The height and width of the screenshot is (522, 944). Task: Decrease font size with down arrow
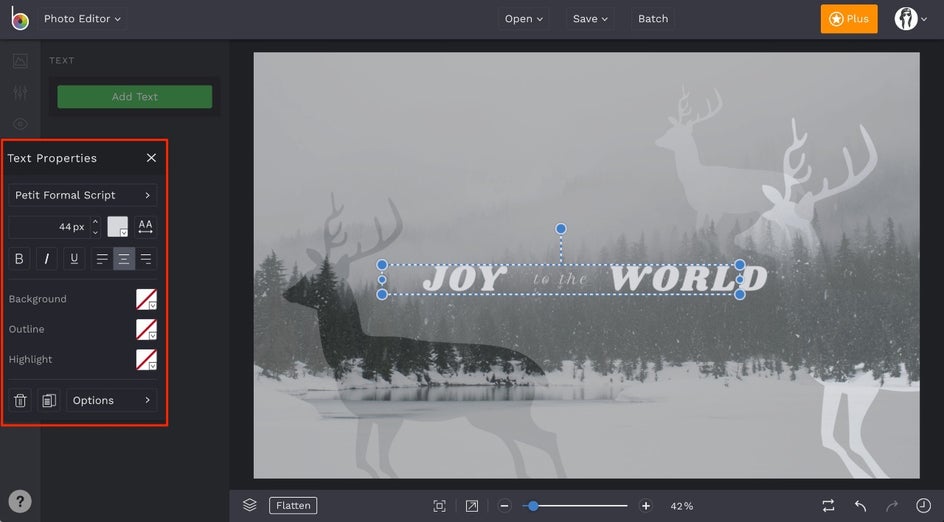95,232
